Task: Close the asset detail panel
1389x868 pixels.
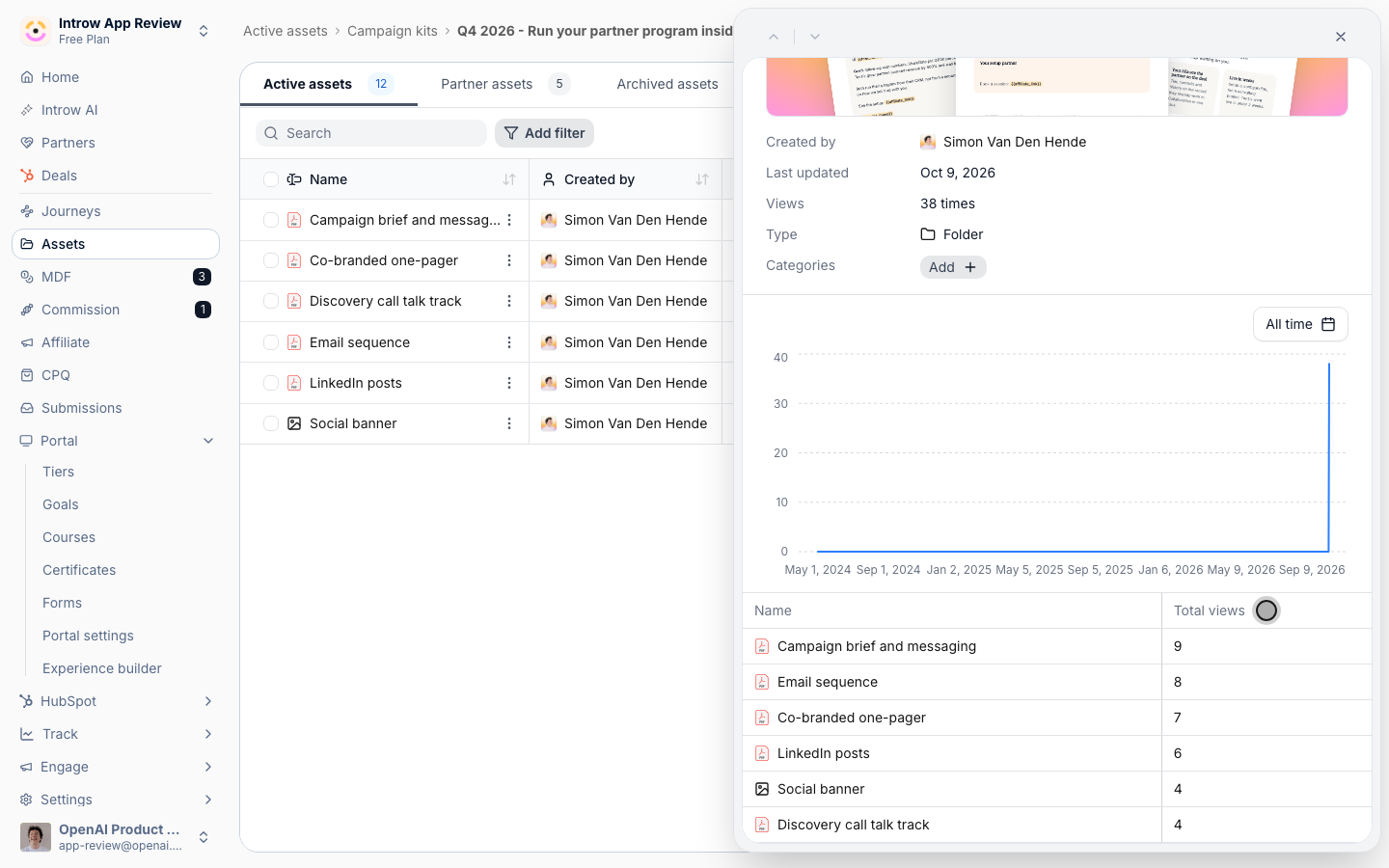Action: [x=1341, y=37]
